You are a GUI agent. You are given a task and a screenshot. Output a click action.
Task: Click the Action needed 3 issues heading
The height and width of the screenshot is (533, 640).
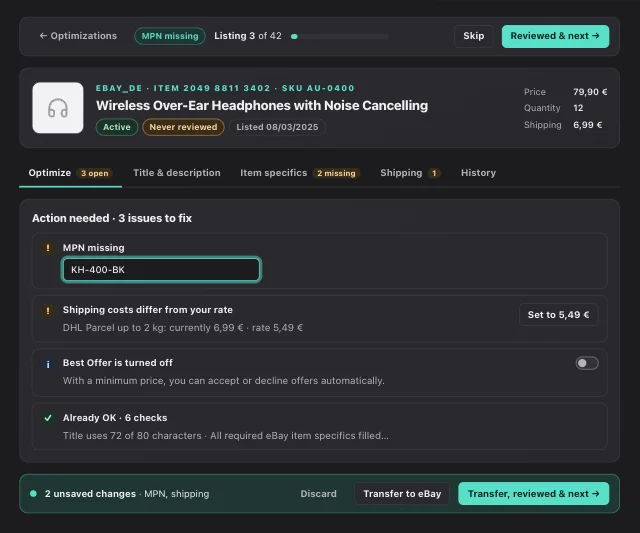[x=112, y=218]
